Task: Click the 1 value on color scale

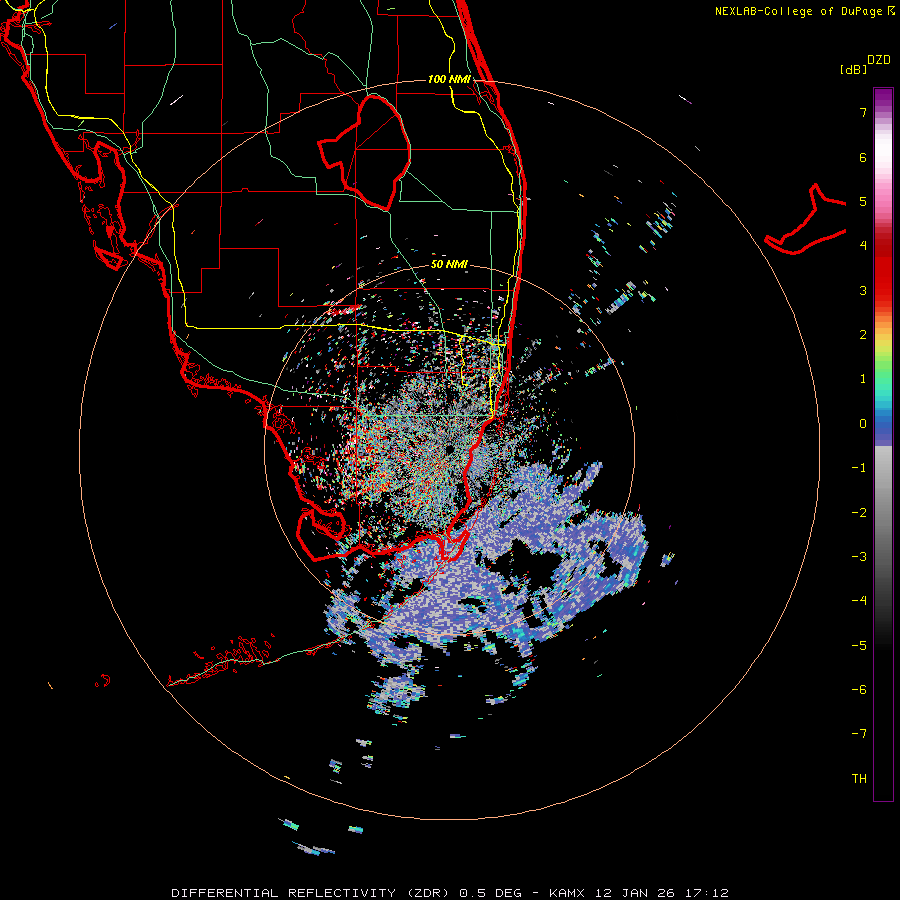Action: 863,379
